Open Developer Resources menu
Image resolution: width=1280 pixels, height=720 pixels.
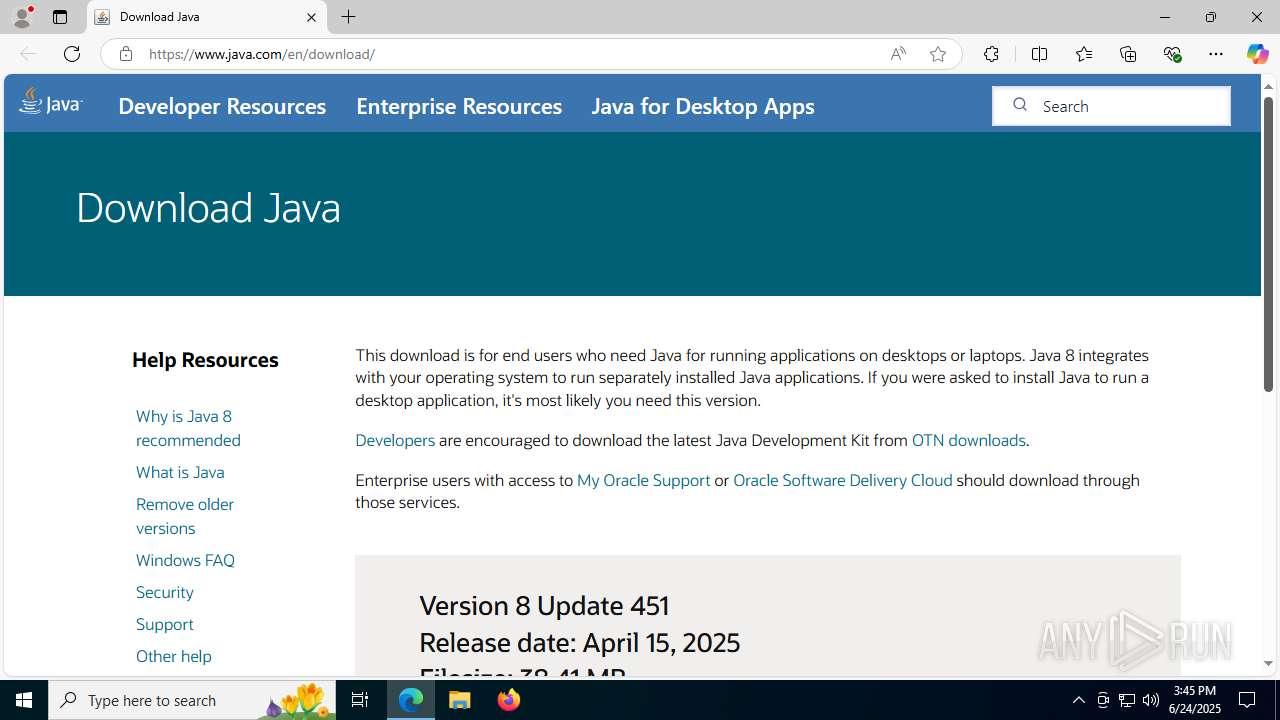click(x=222, y=106)
